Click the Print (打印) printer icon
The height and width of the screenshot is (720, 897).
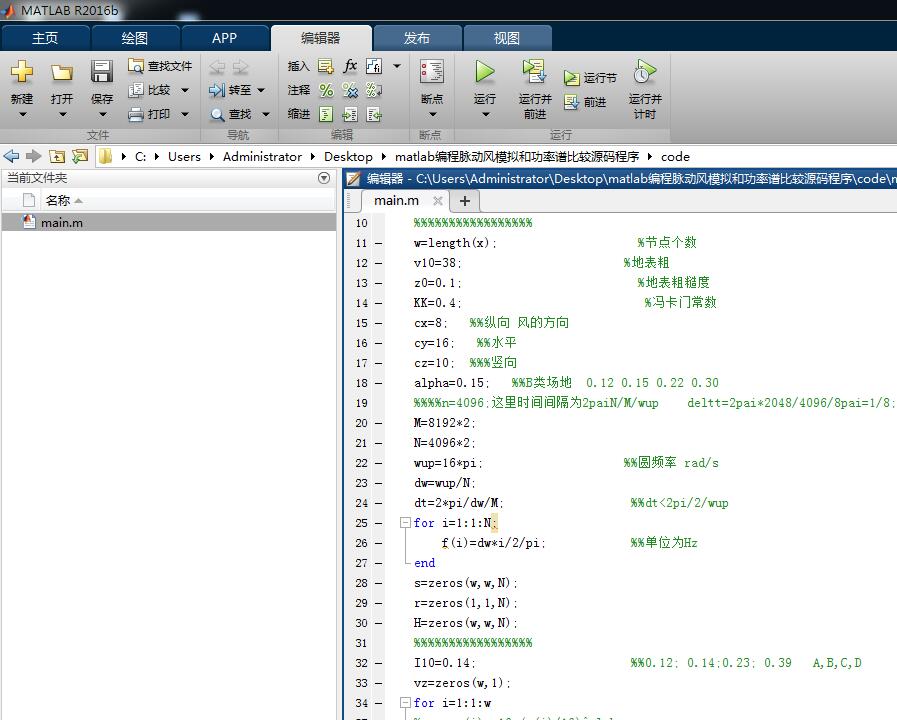(136, 114)
